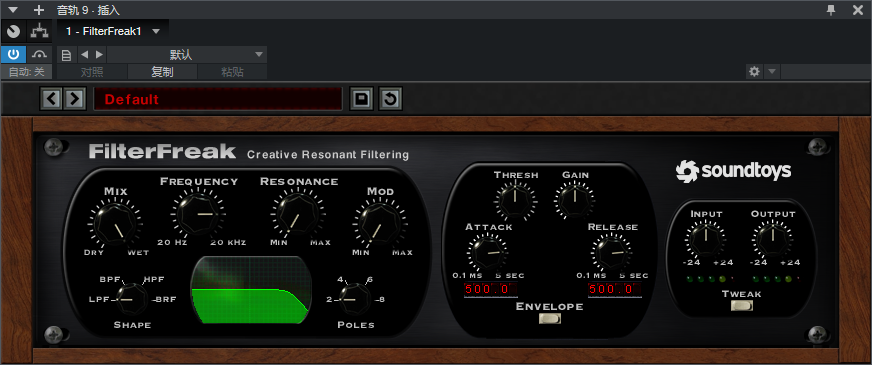The image size is (872, 365).
Task: Open the gear settings icon
Action: point(754,72)
